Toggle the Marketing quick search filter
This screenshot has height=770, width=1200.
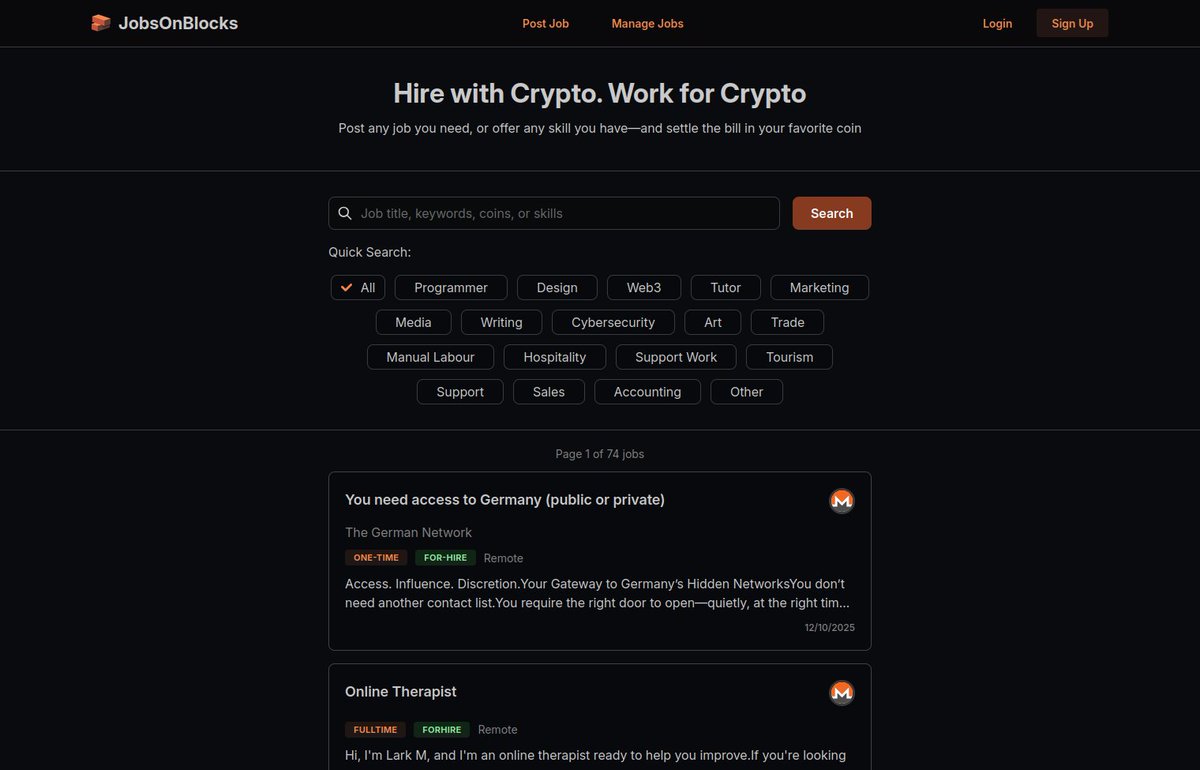coord(820,287)
